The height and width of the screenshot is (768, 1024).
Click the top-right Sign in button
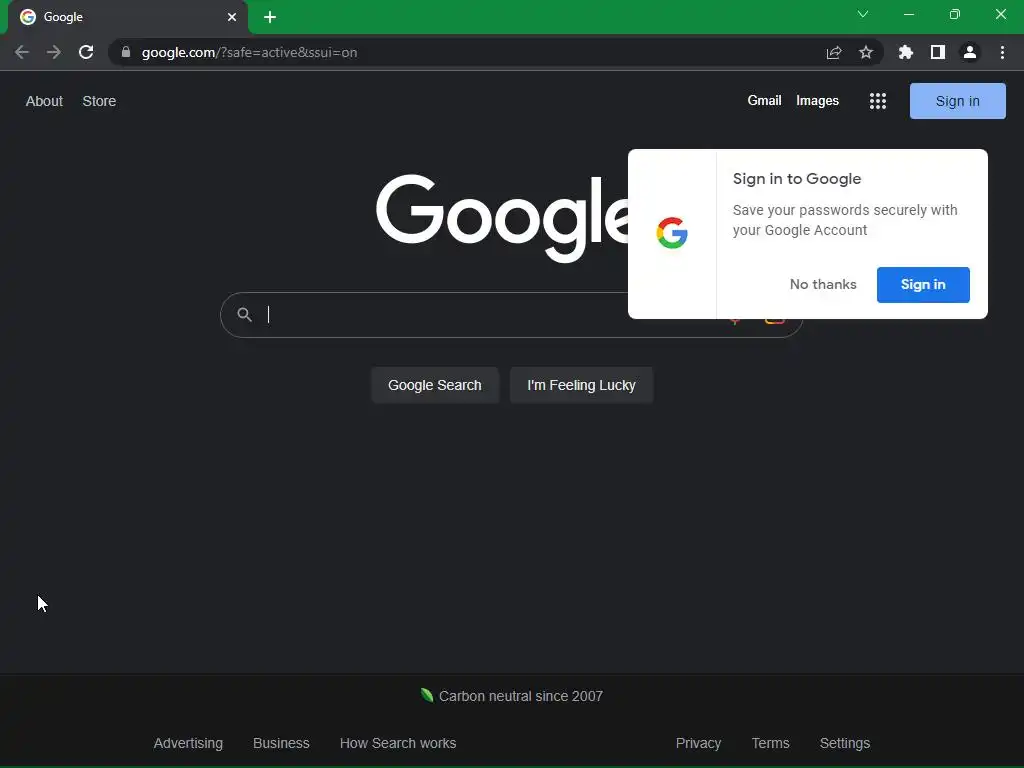(957, 101)
